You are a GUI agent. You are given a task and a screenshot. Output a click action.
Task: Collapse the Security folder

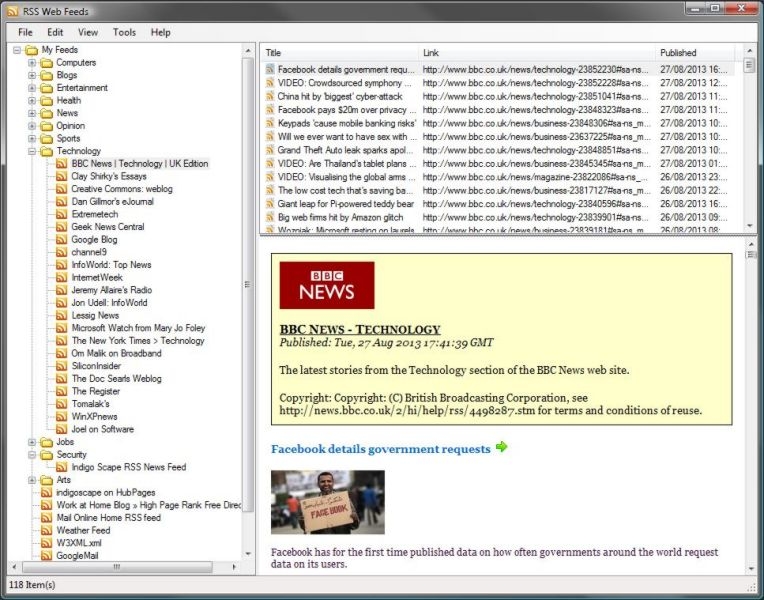click(32, 455)
